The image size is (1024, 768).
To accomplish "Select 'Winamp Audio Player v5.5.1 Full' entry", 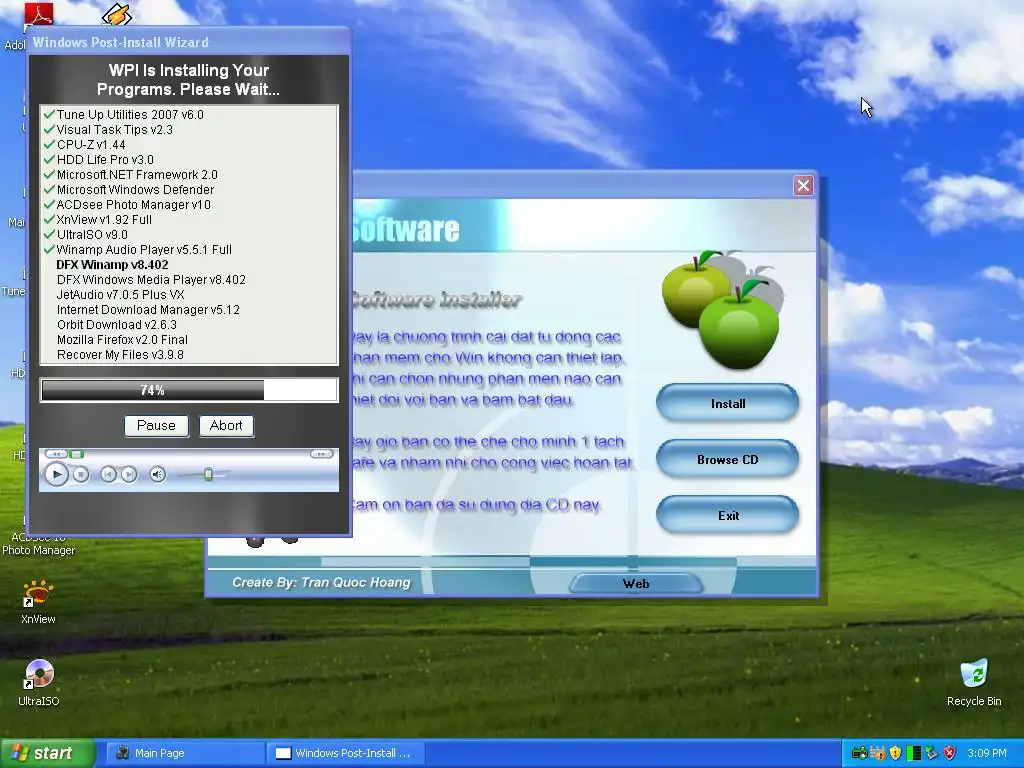I will pyautogui.click(x=144, y=249).
